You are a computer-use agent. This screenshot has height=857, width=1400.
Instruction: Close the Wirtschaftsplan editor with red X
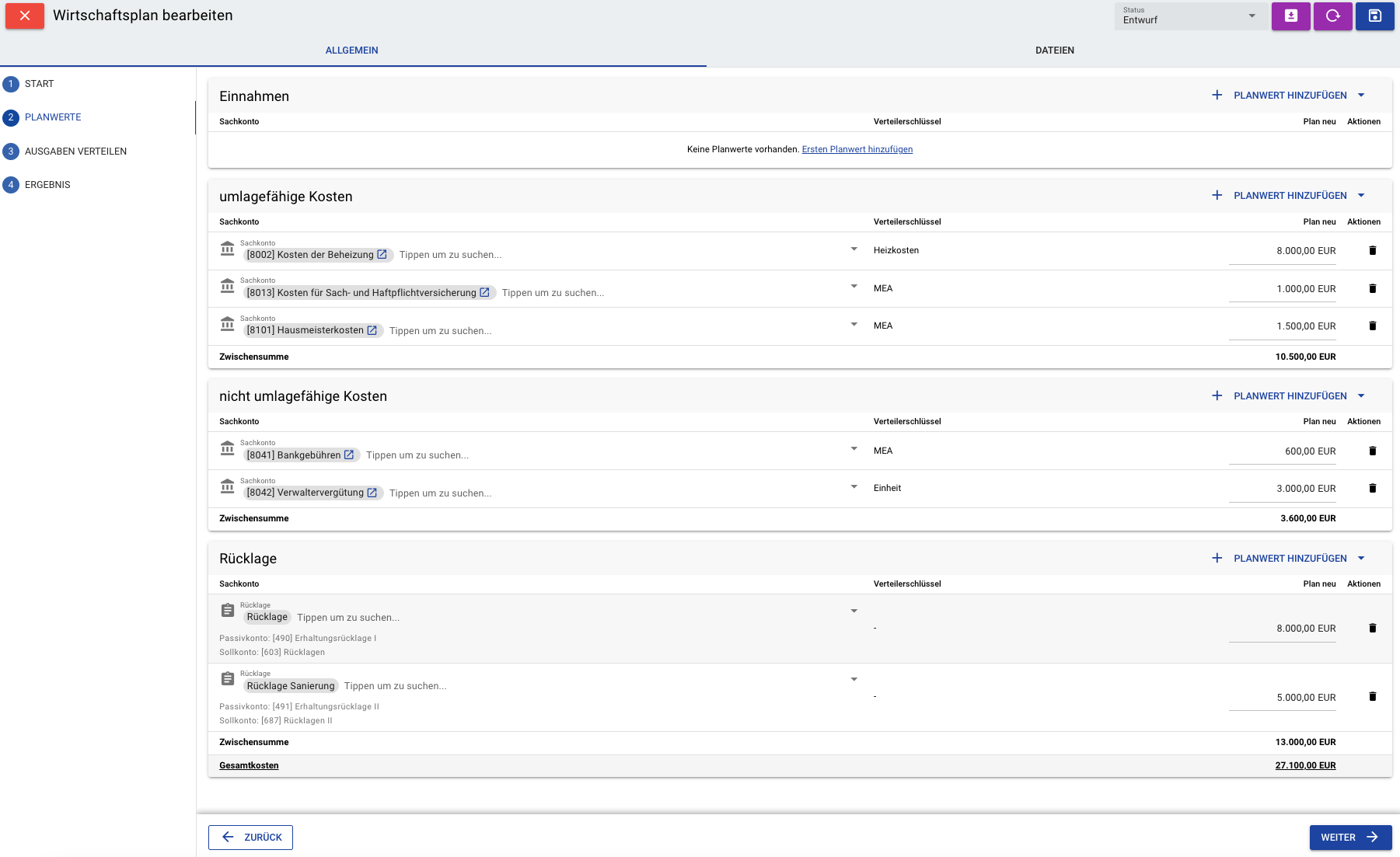coord(25,16)
